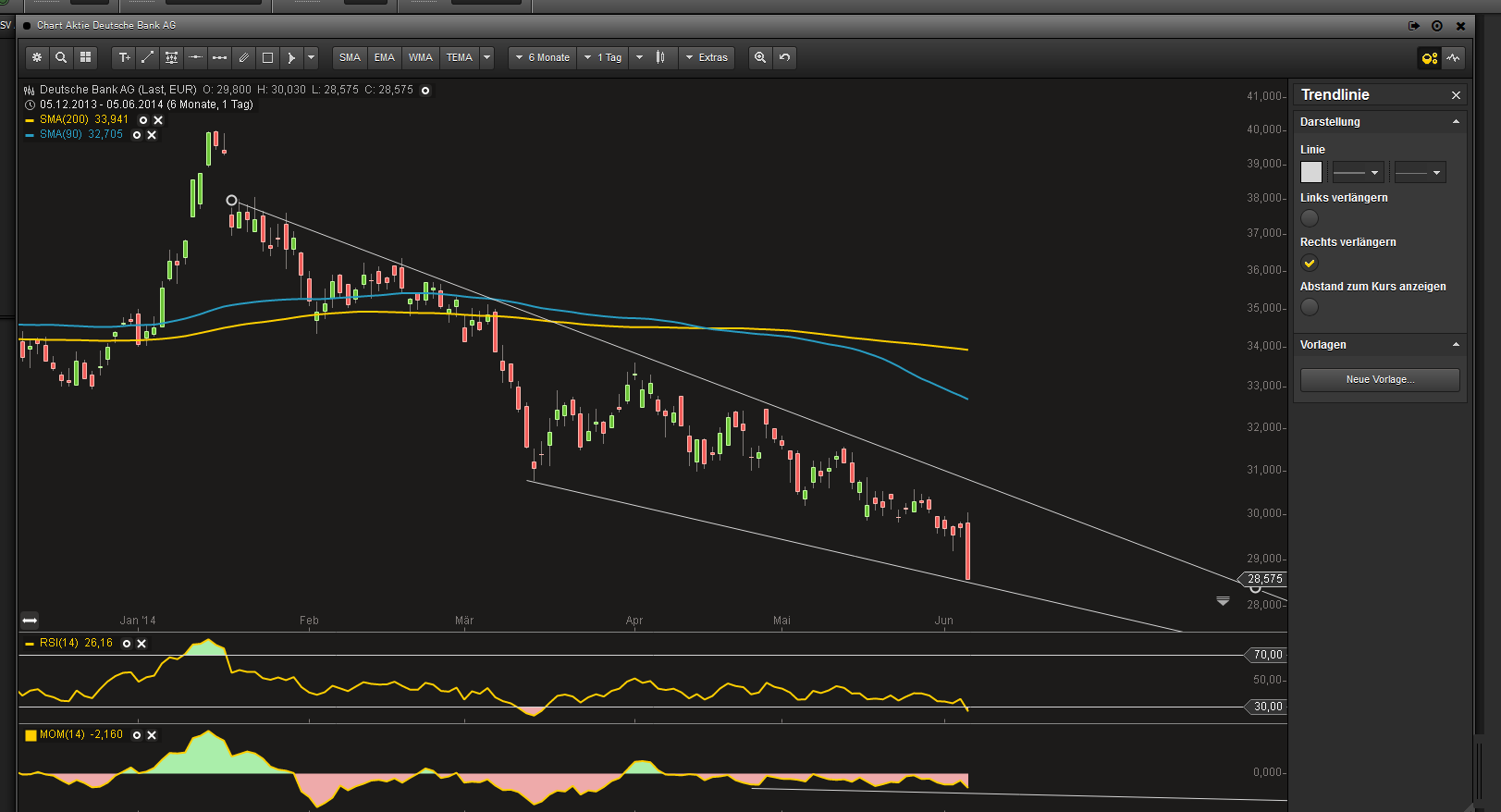Click the current price label 28,575
Image resolution: width=1501 pixels, height=812 pixels.
pyautogui.click(x=1264, y=580)
